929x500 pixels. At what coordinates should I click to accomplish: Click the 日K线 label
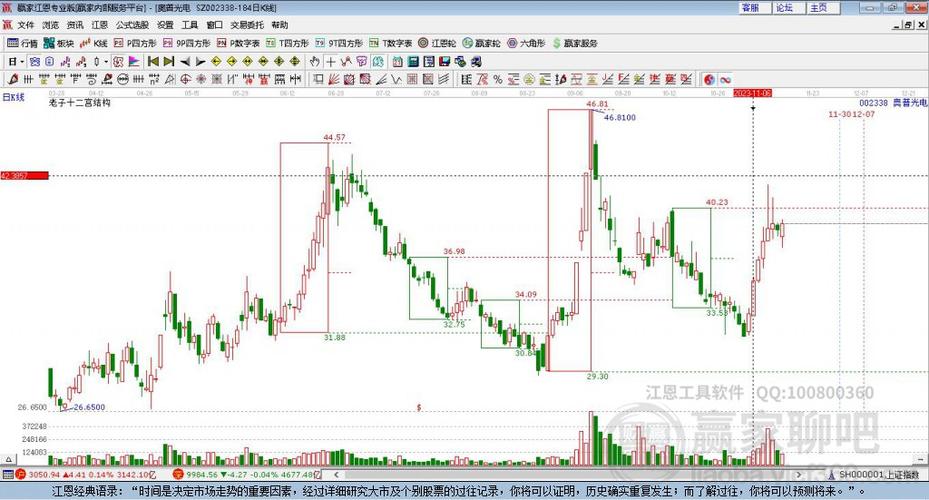[x=13, y=97]
